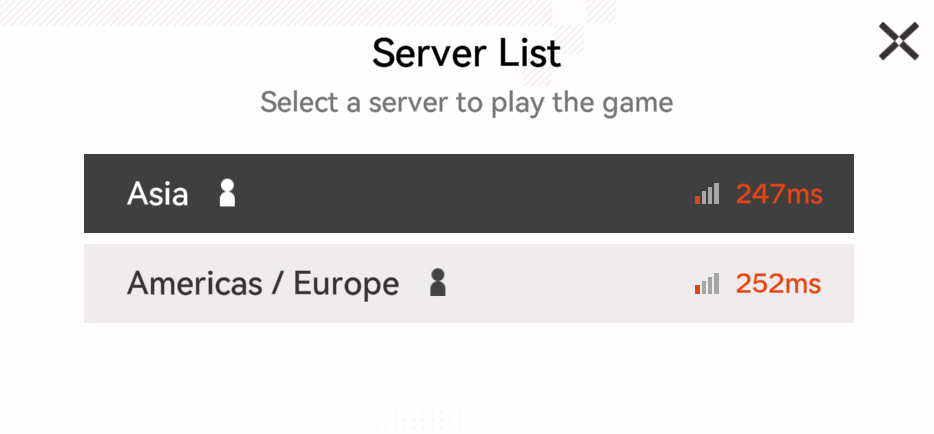This screenshot has height=434, width=934.
Task: Click "Select a server to play the game" subtitle
Action: pos(467,102)
